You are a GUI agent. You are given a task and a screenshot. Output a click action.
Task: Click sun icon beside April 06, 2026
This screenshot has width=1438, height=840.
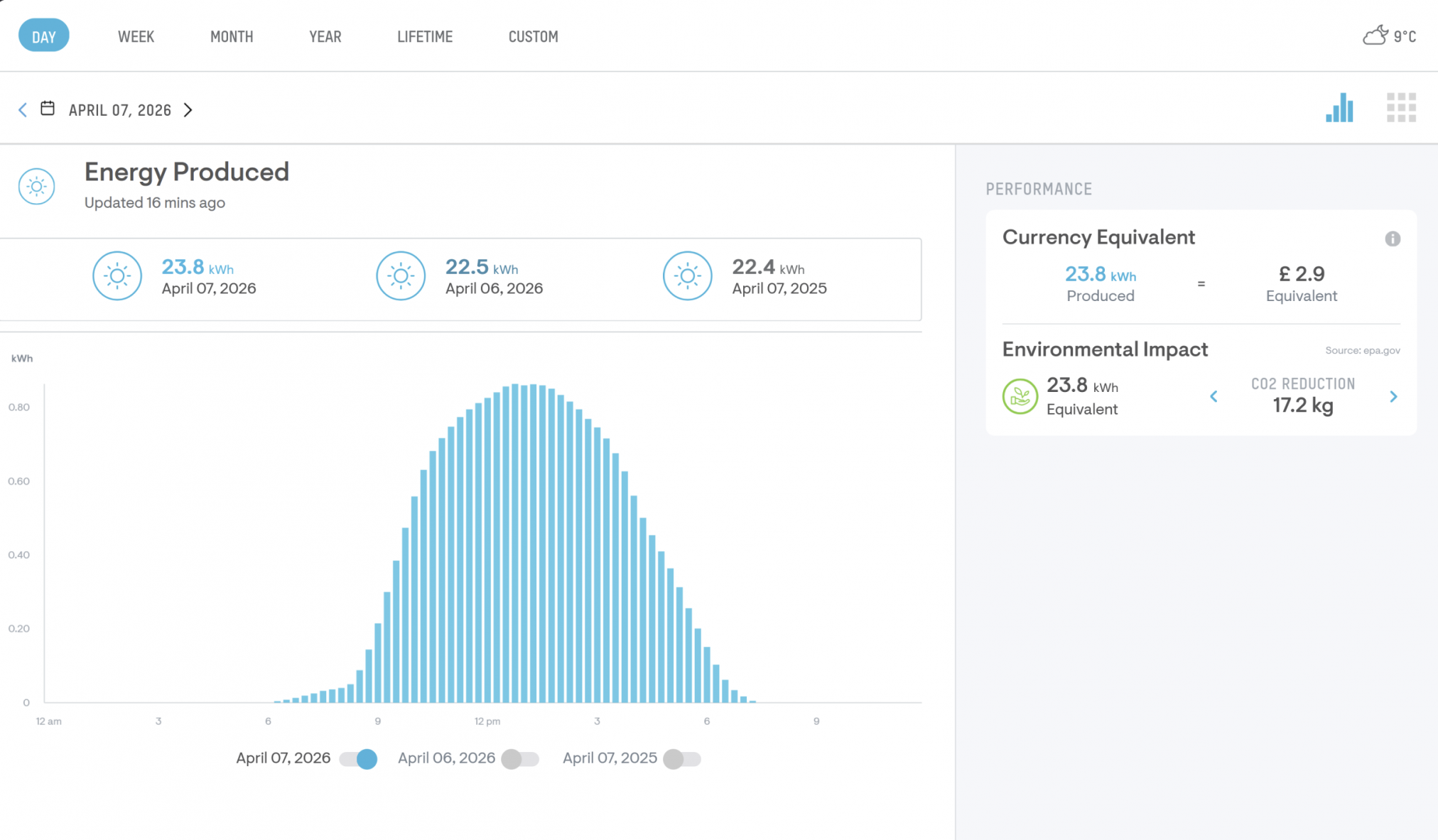(x=401, y=276)
